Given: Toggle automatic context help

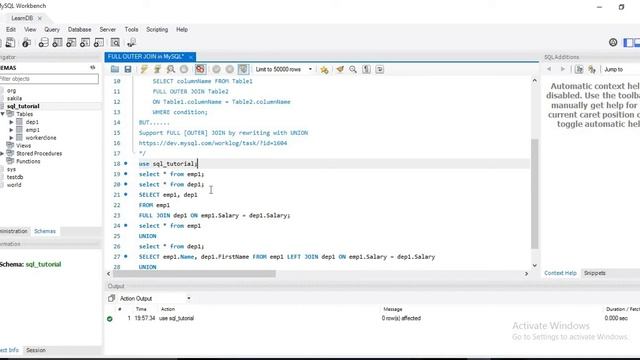Looking at the screenshot, I should (x=592, y=69).
